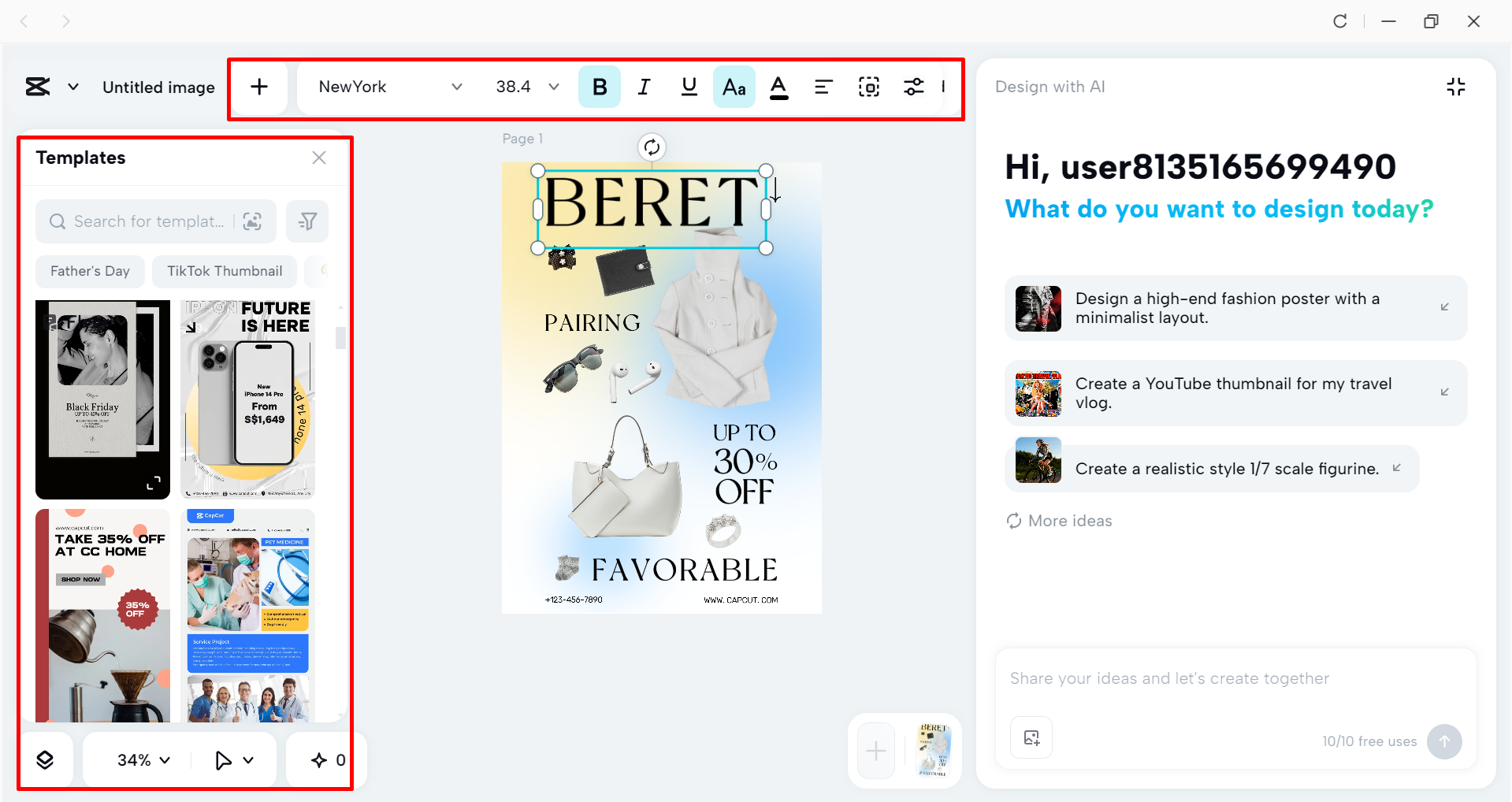Toggle bold formatting on selected text
Viewport: 1512px width, 802px height.
599,87
